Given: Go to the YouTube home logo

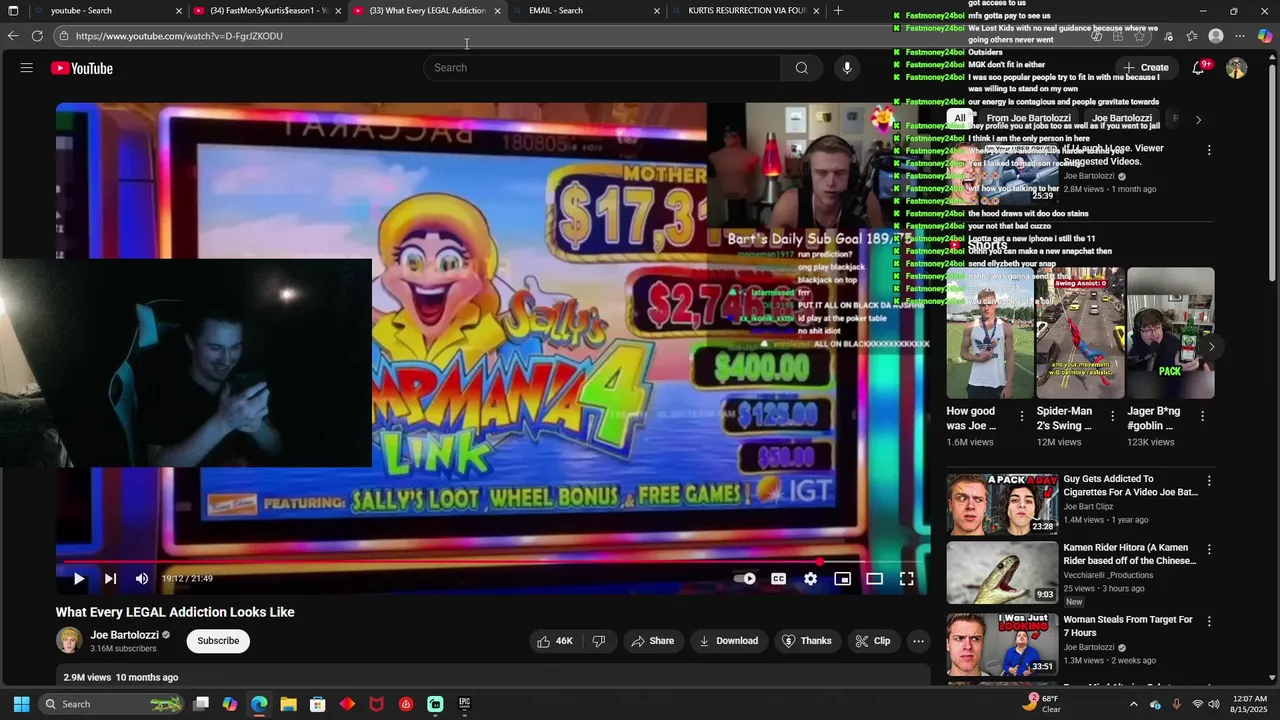Looking at the screenshot, I should click(x=82, y=68).
